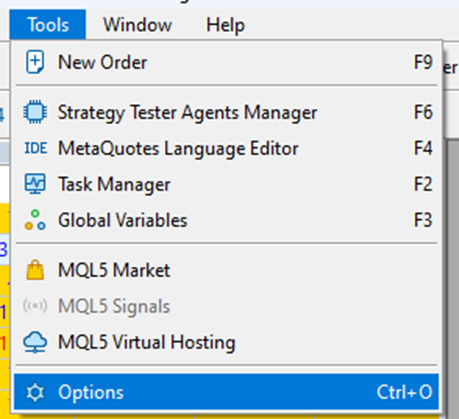
Task: Click the Global Variables dots icon
Action: 35,220
